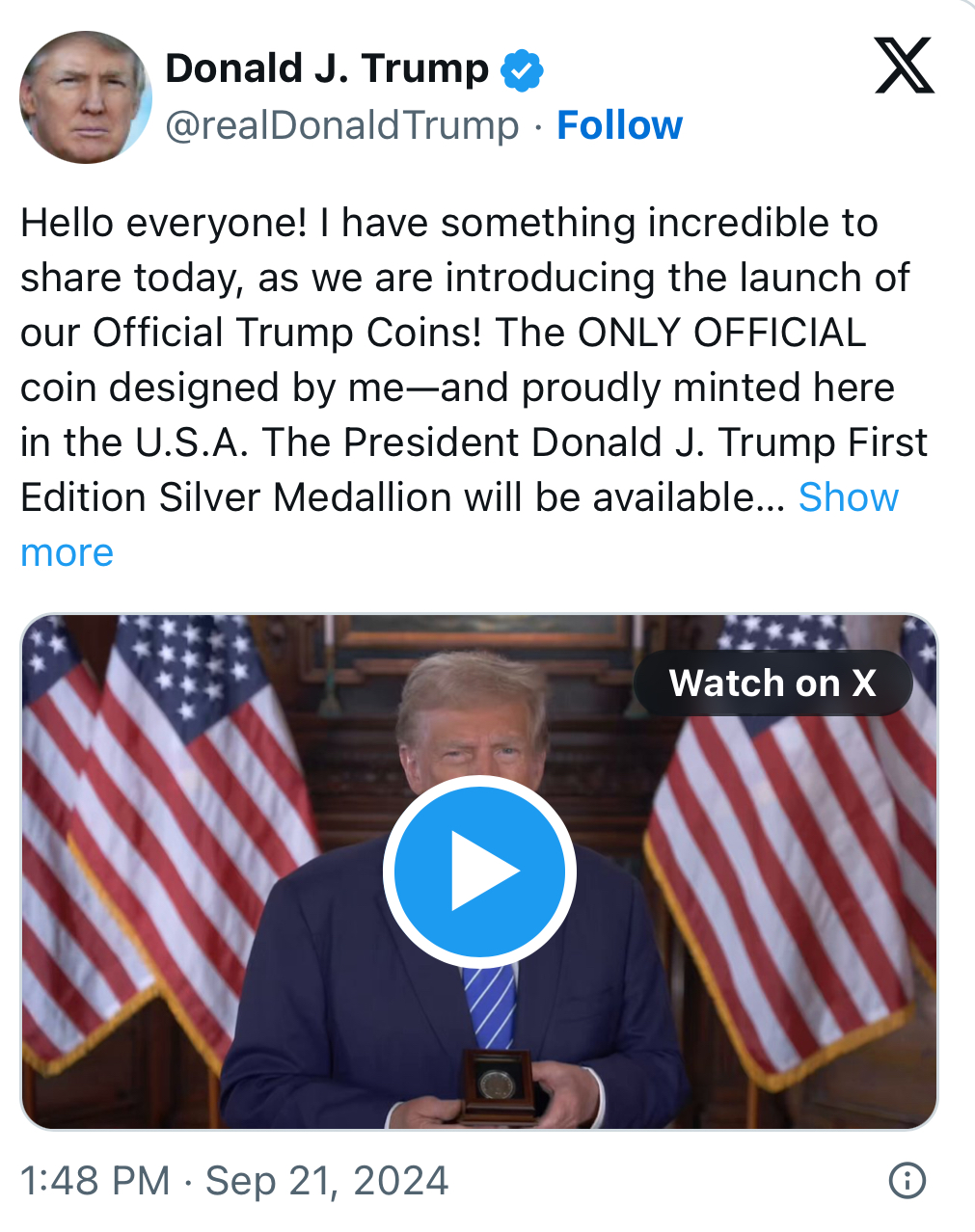Viewport: 975px width, 1232px height.
Task: Click the "Donald J. Trump" display name
Action: 327,68
